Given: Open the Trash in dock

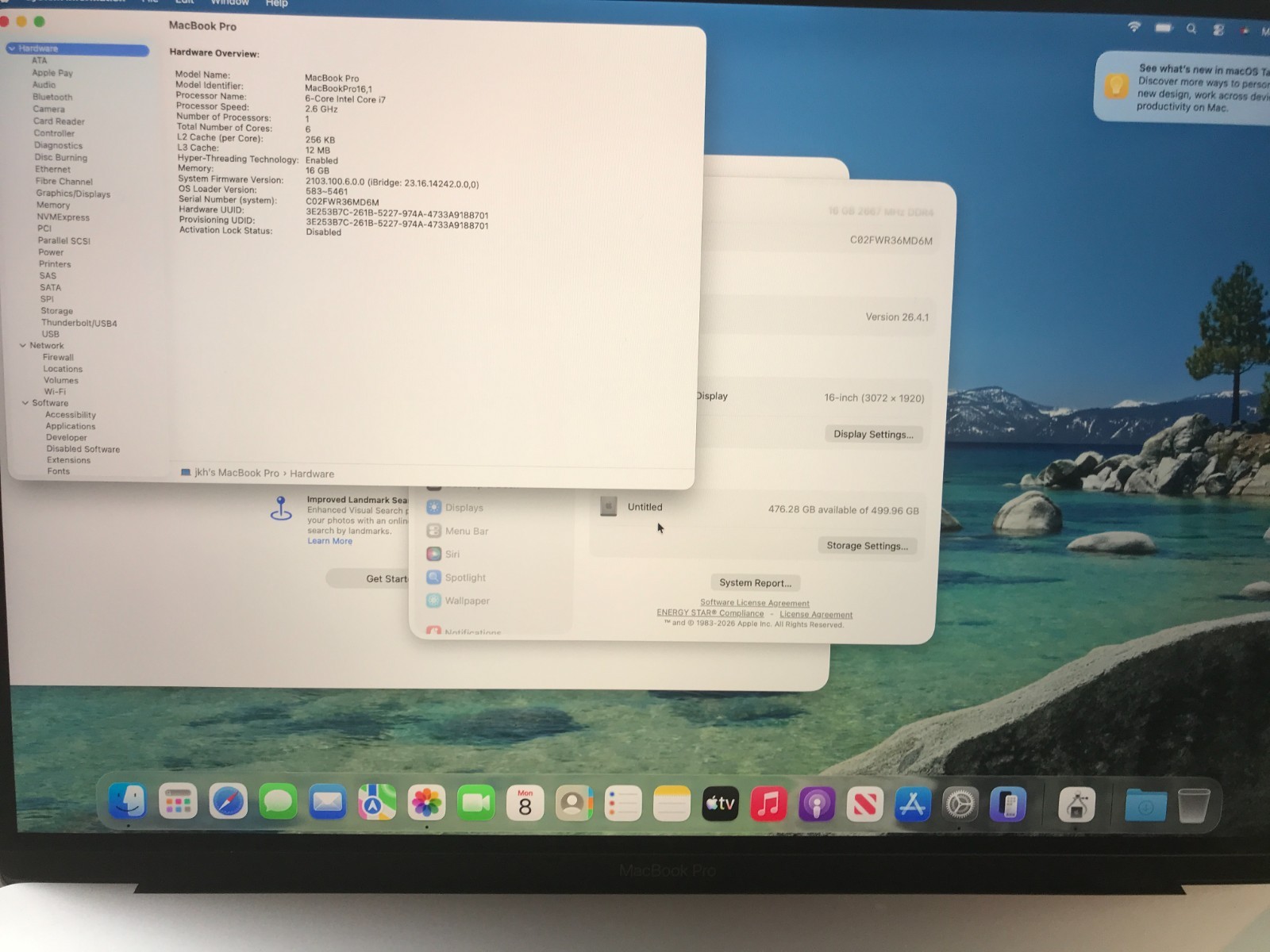Looking at the screenshot, I should pyautogui.click(x=1193, y=806).
